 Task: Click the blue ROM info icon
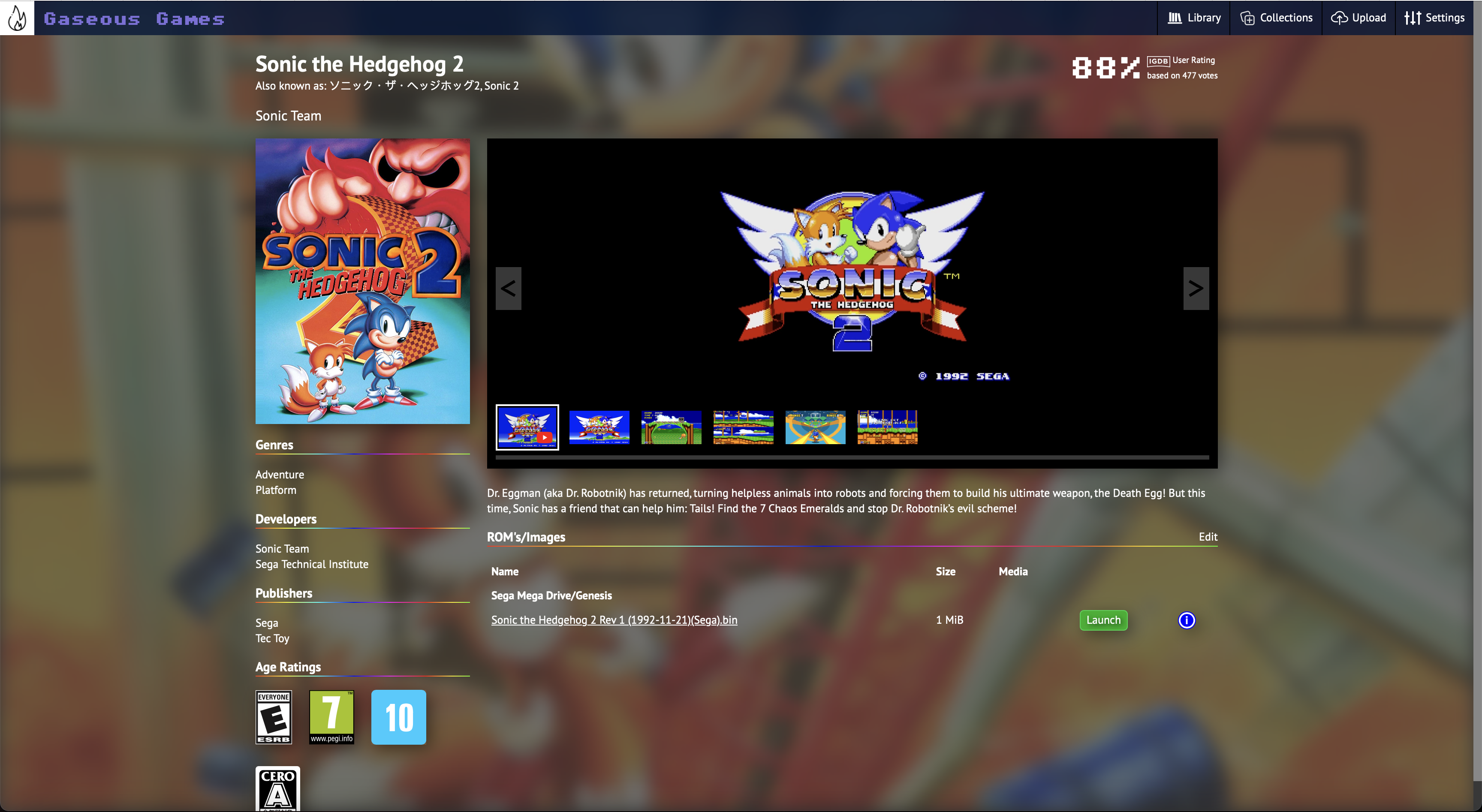[1186, 620]
